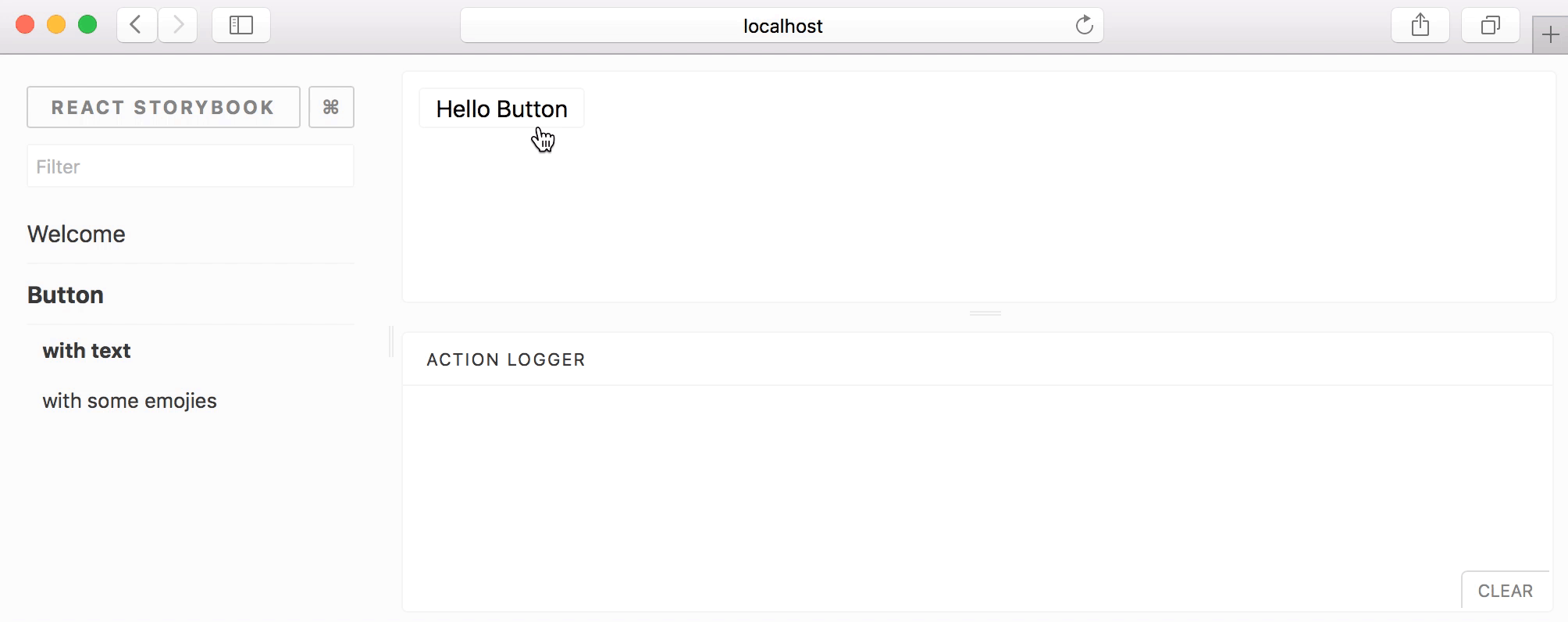The height and width of the screenshot is (622, 1568).
Task: Grab the vertical sidebar divider handle
Action: click(x=391, y=342)
